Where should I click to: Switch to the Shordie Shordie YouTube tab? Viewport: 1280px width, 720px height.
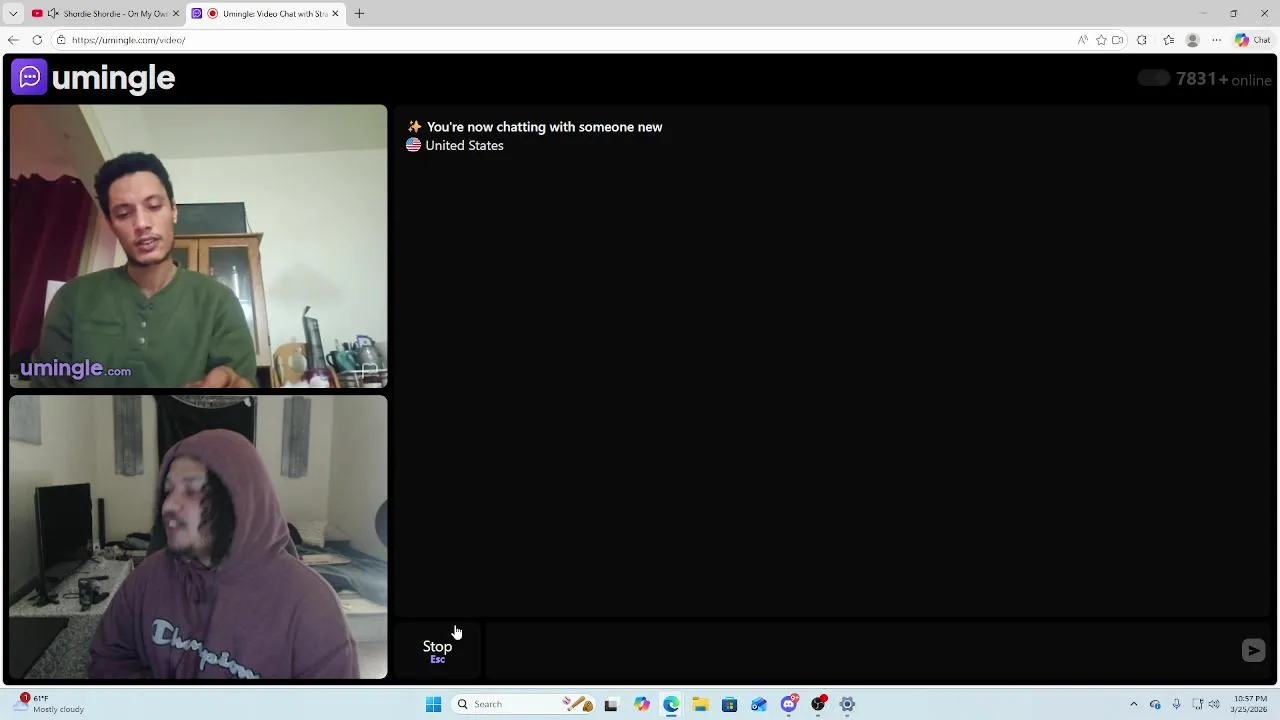coord(105,14)
